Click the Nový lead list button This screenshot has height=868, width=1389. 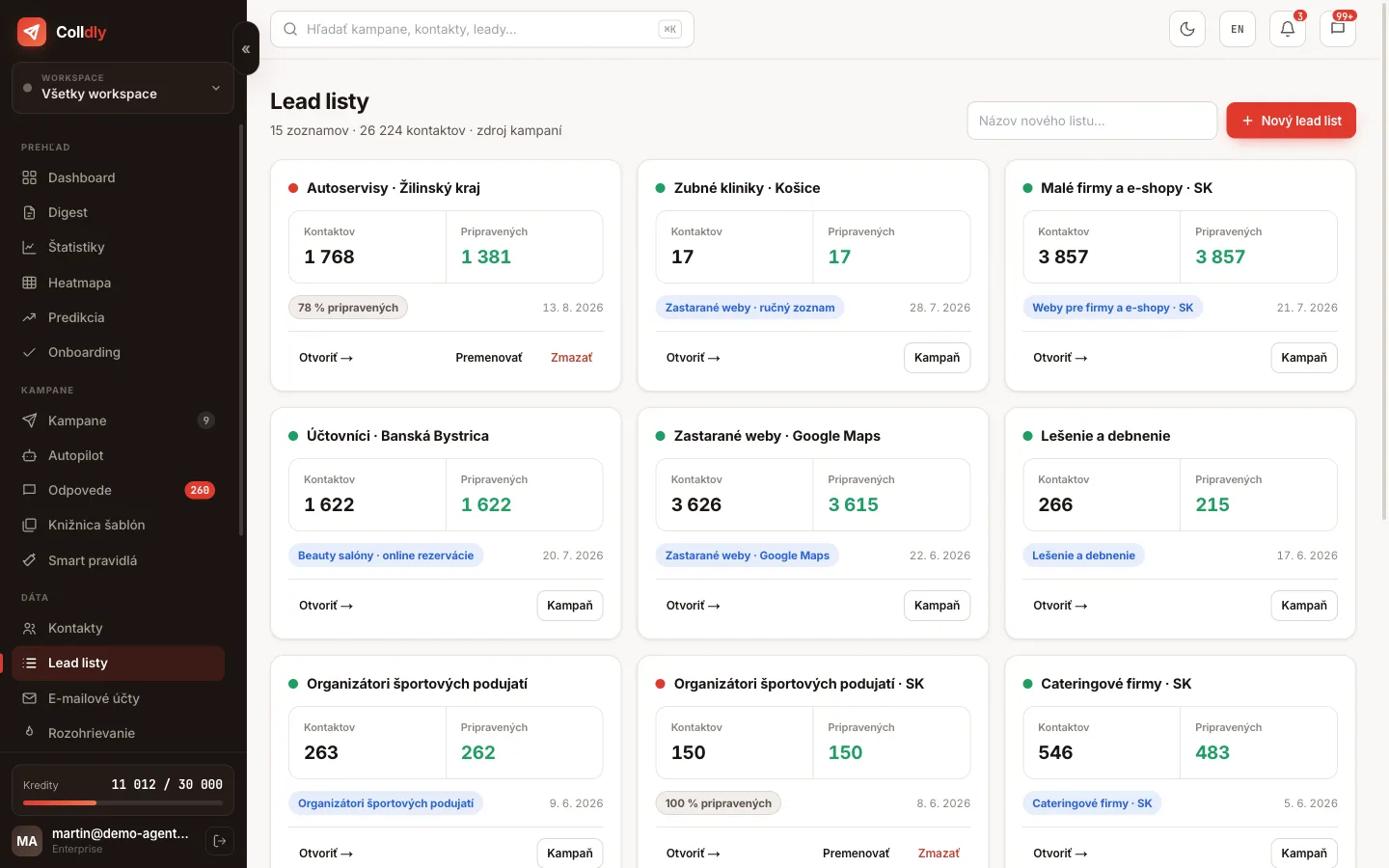[x=1291, y=121]
